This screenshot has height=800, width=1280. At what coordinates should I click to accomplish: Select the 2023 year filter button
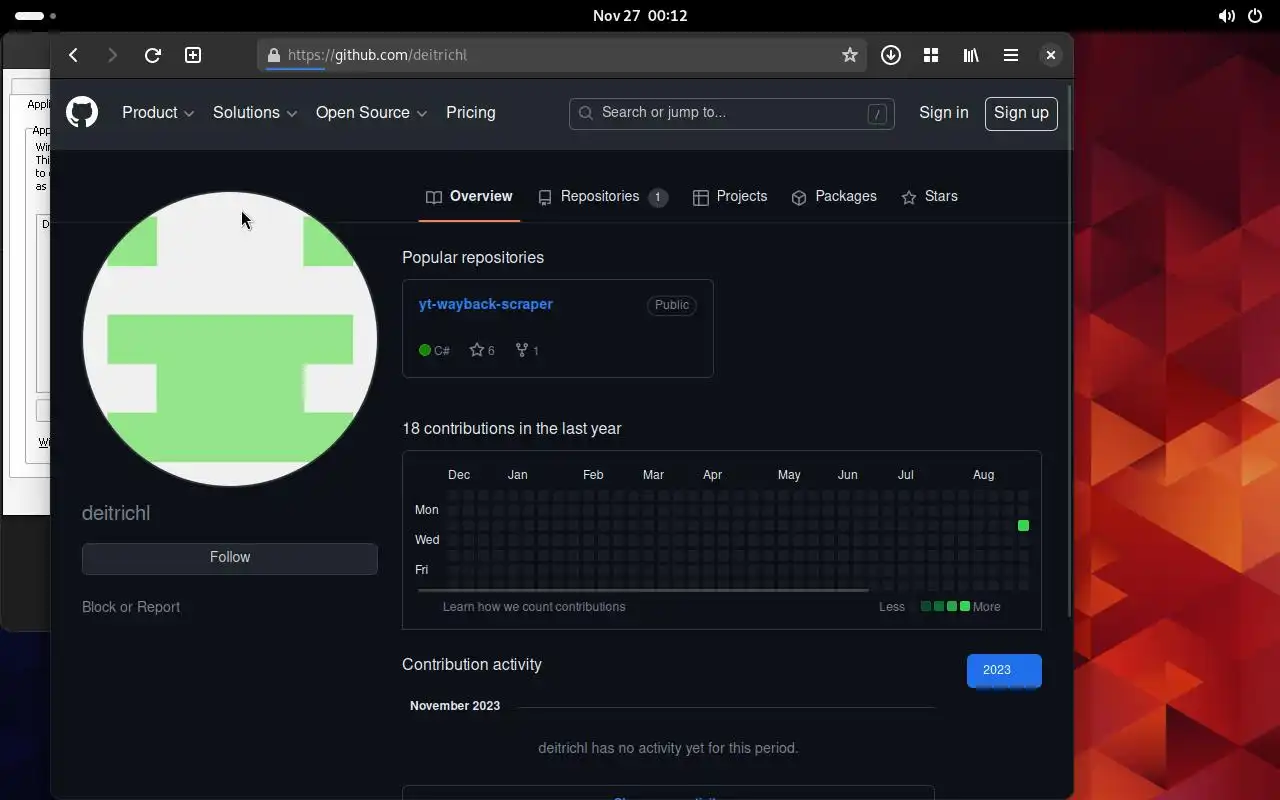click(x=1004, y=670)
